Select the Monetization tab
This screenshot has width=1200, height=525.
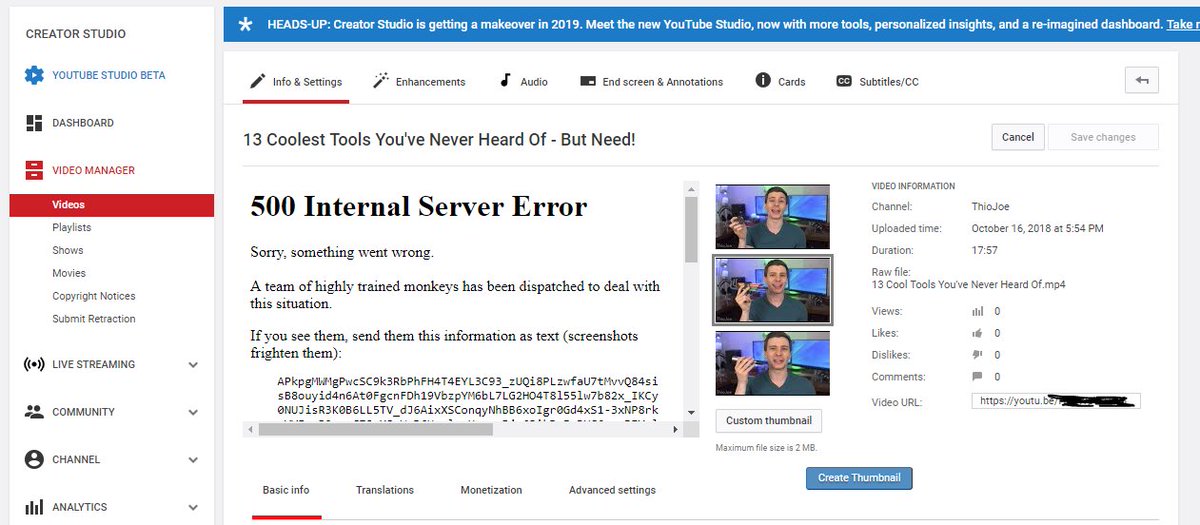pyautogui.click(x=491, y=490)
